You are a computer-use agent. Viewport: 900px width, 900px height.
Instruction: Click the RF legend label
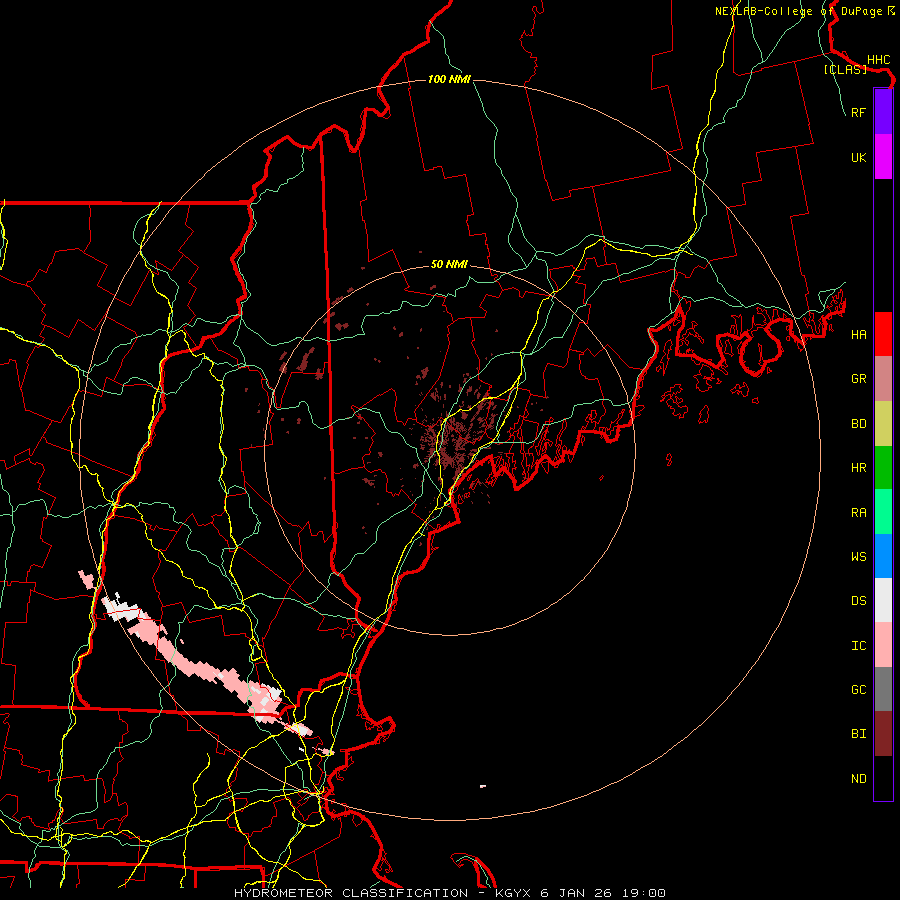click(x=858, y=112)
